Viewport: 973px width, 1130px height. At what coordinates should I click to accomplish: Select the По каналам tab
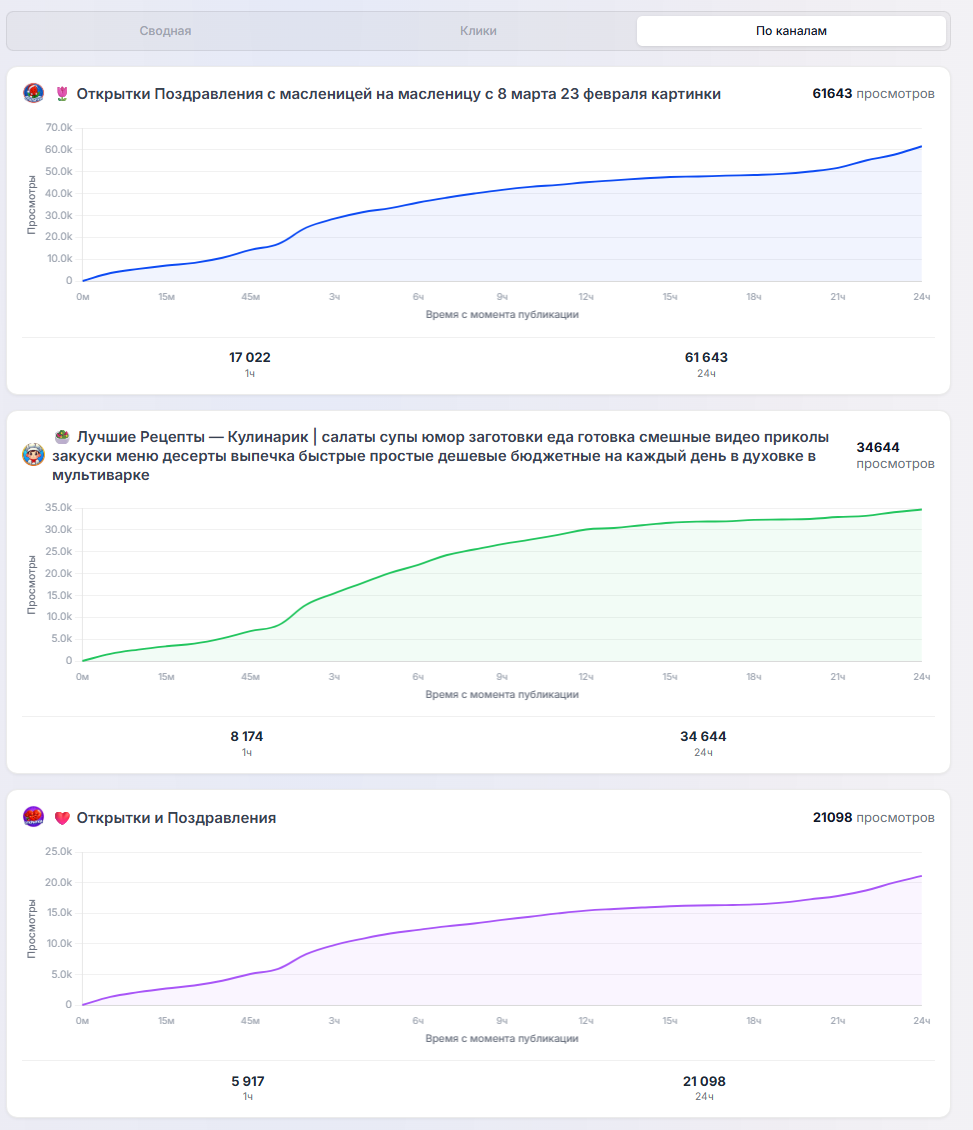[x=791, y=31]
